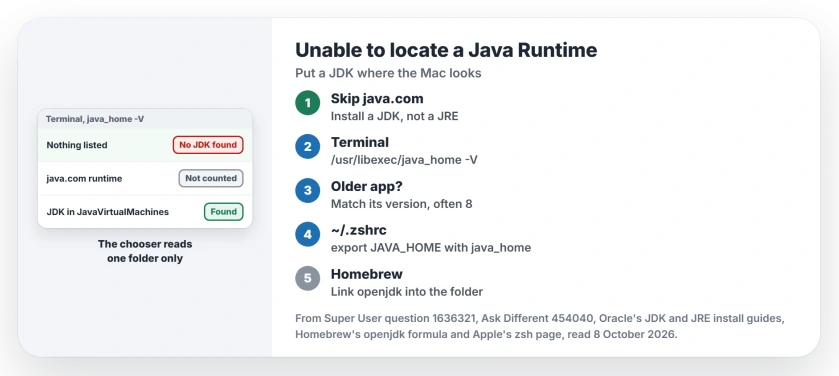Click 'export JAVA_HOME with java_home' text
Image resolution: width=839 pixels, height=376 pixels.
(x=431, y=248)
